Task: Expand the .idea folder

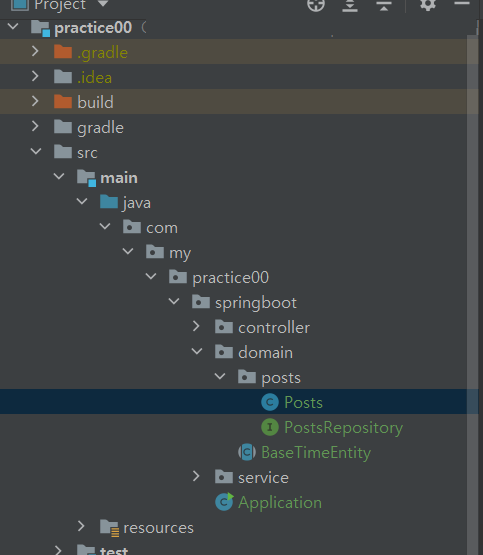Action: click(x=35, y=76)
